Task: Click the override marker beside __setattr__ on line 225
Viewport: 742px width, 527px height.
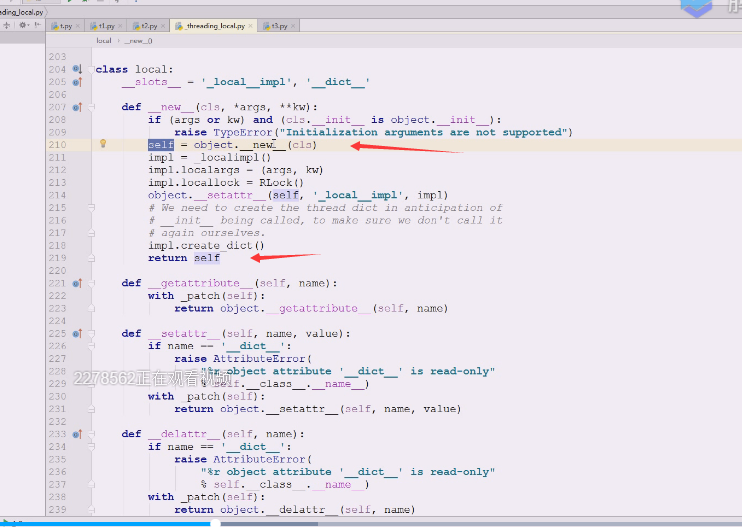Action: 77,334
